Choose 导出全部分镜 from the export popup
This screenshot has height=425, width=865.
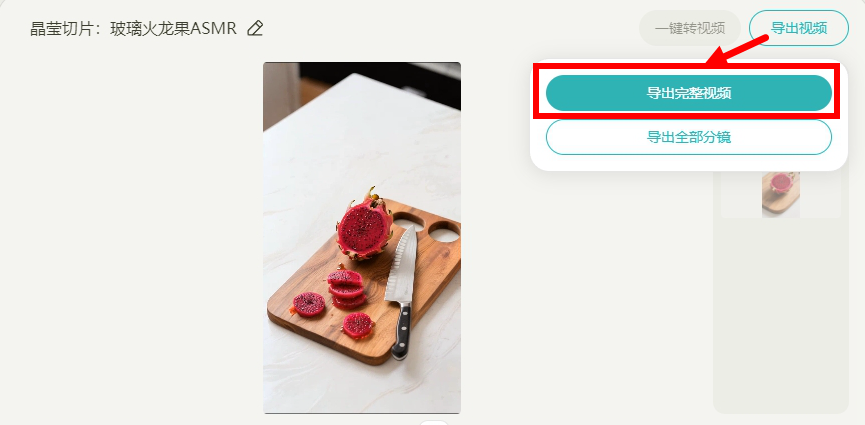tap(688, 137)
